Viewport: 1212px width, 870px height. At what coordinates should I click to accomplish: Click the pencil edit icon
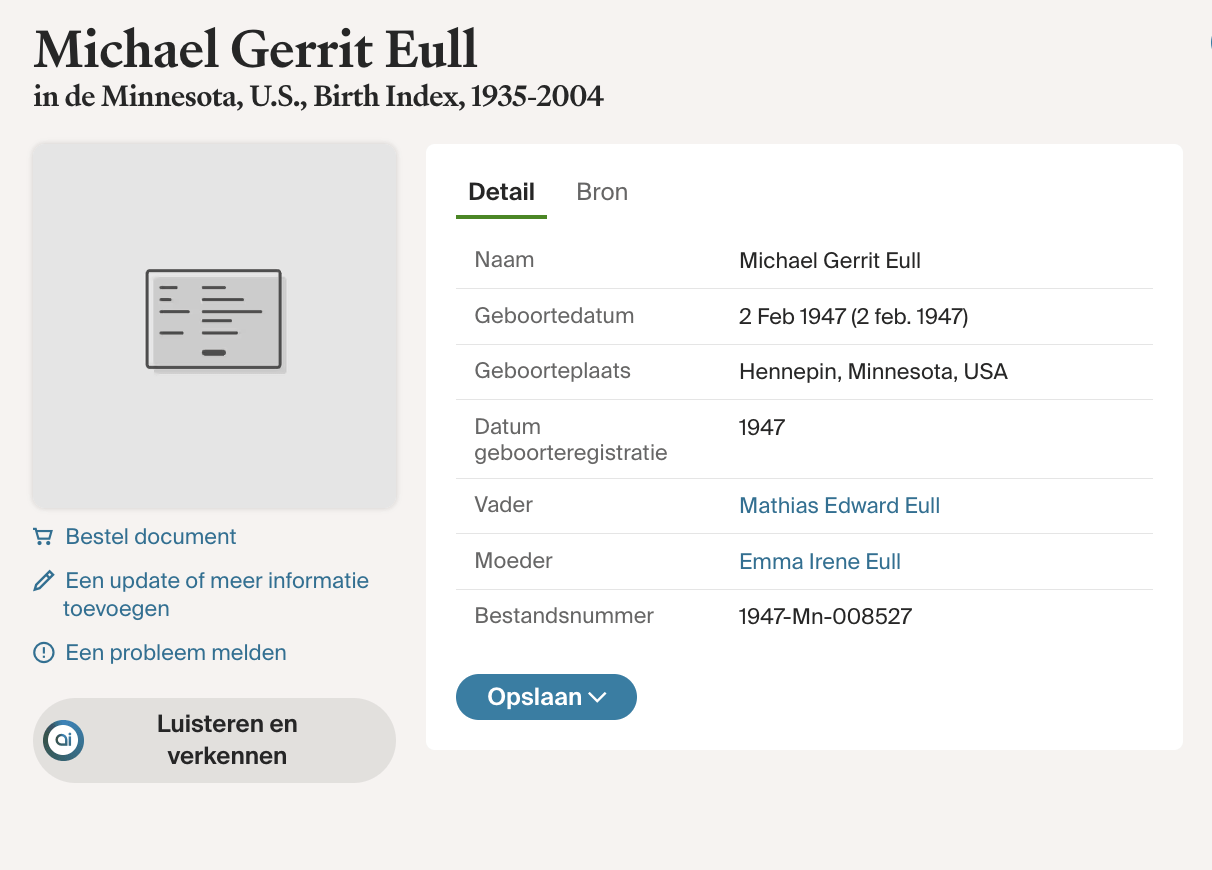[x=43, y=581]
